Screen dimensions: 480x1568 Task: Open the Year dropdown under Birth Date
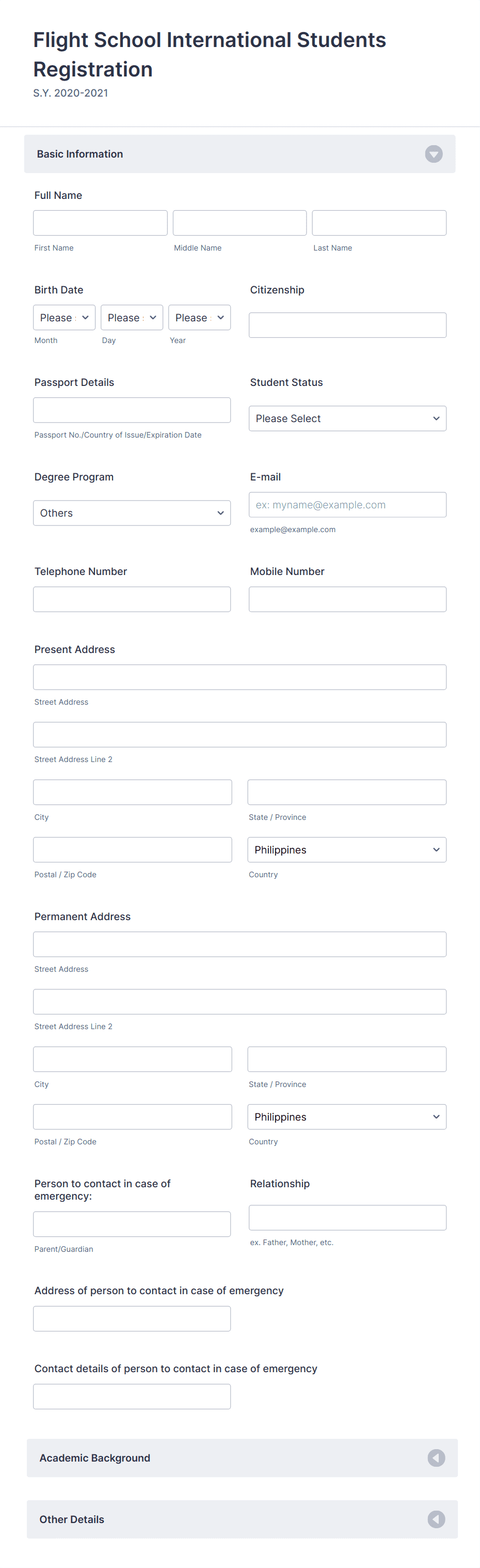(199, 317)
